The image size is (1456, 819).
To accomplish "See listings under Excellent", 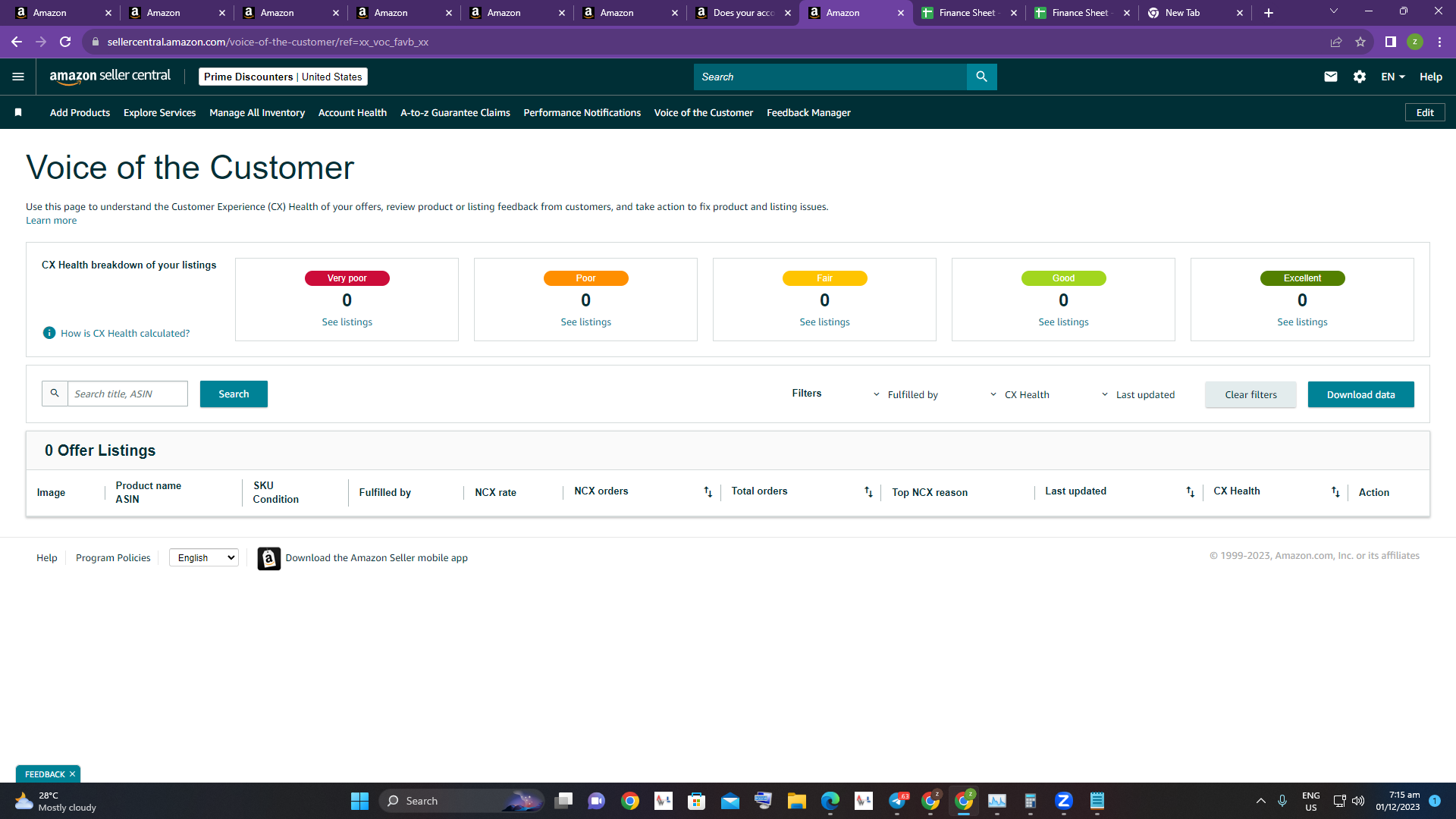I will pos(1302,322).
